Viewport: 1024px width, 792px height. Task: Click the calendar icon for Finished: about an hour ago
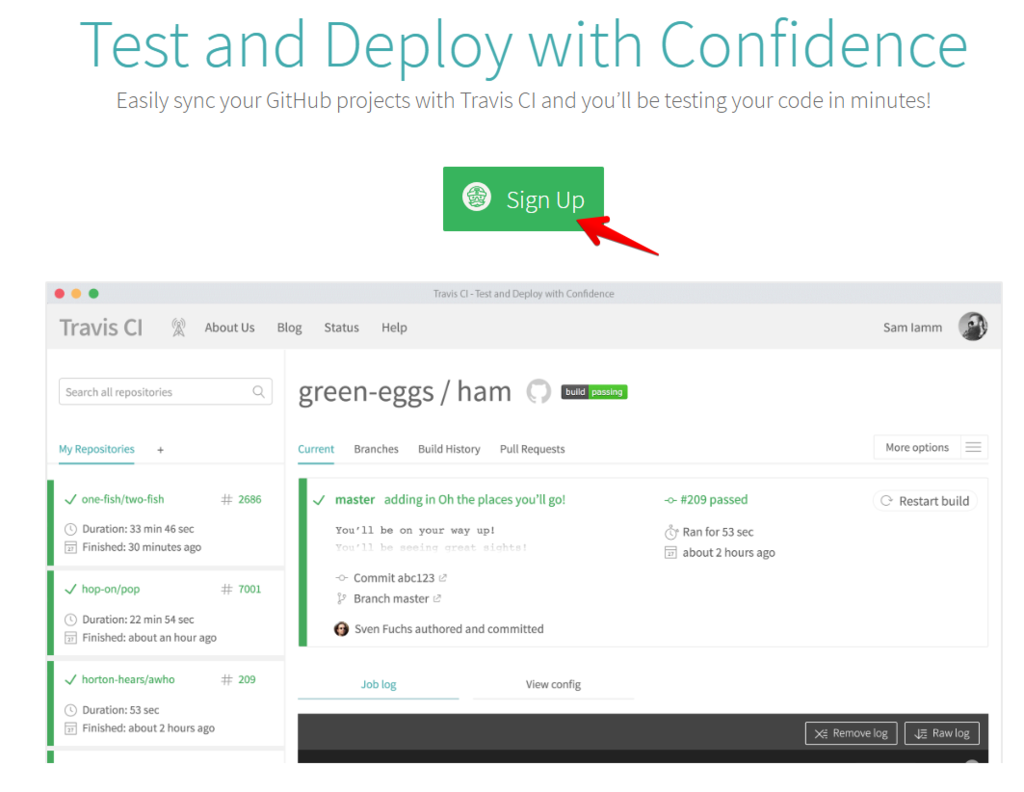71,638
